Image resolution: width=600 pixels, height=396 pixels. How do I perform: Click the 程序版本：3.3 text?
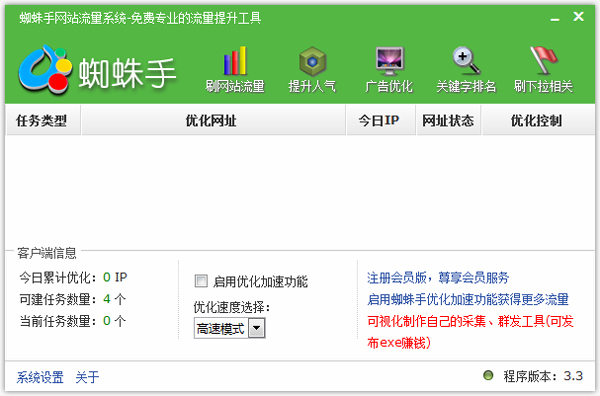point(543,376)
